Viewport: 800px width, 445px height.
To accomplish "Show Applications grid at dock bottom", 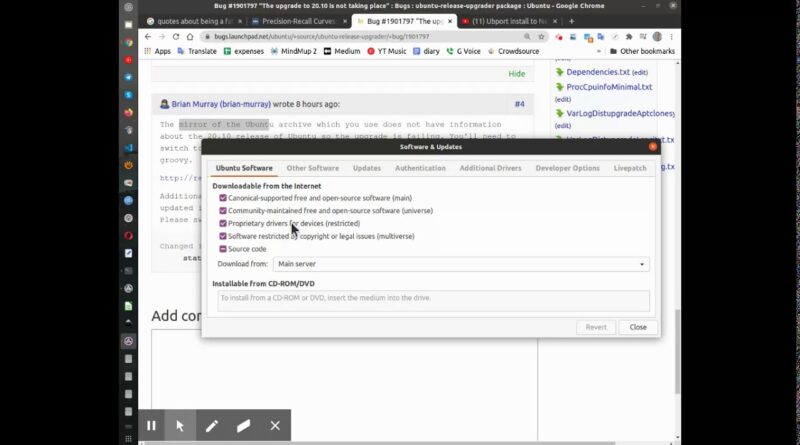I will pos(129,438).
